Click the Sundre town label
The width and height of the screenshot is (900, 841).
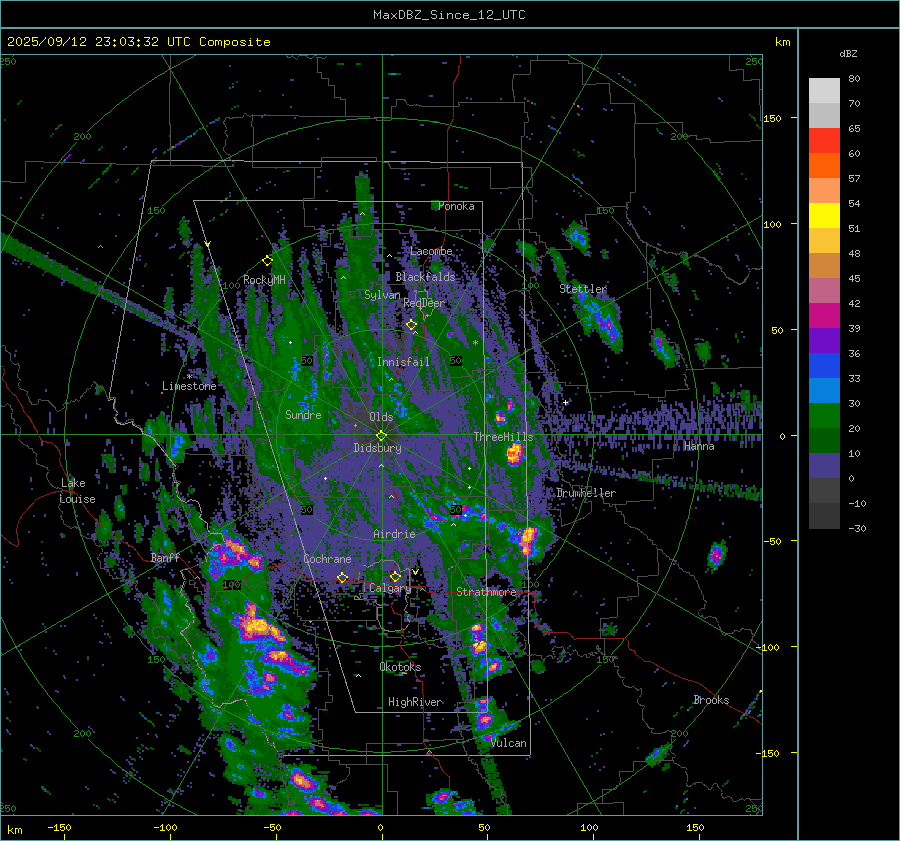tap(304, 415)
